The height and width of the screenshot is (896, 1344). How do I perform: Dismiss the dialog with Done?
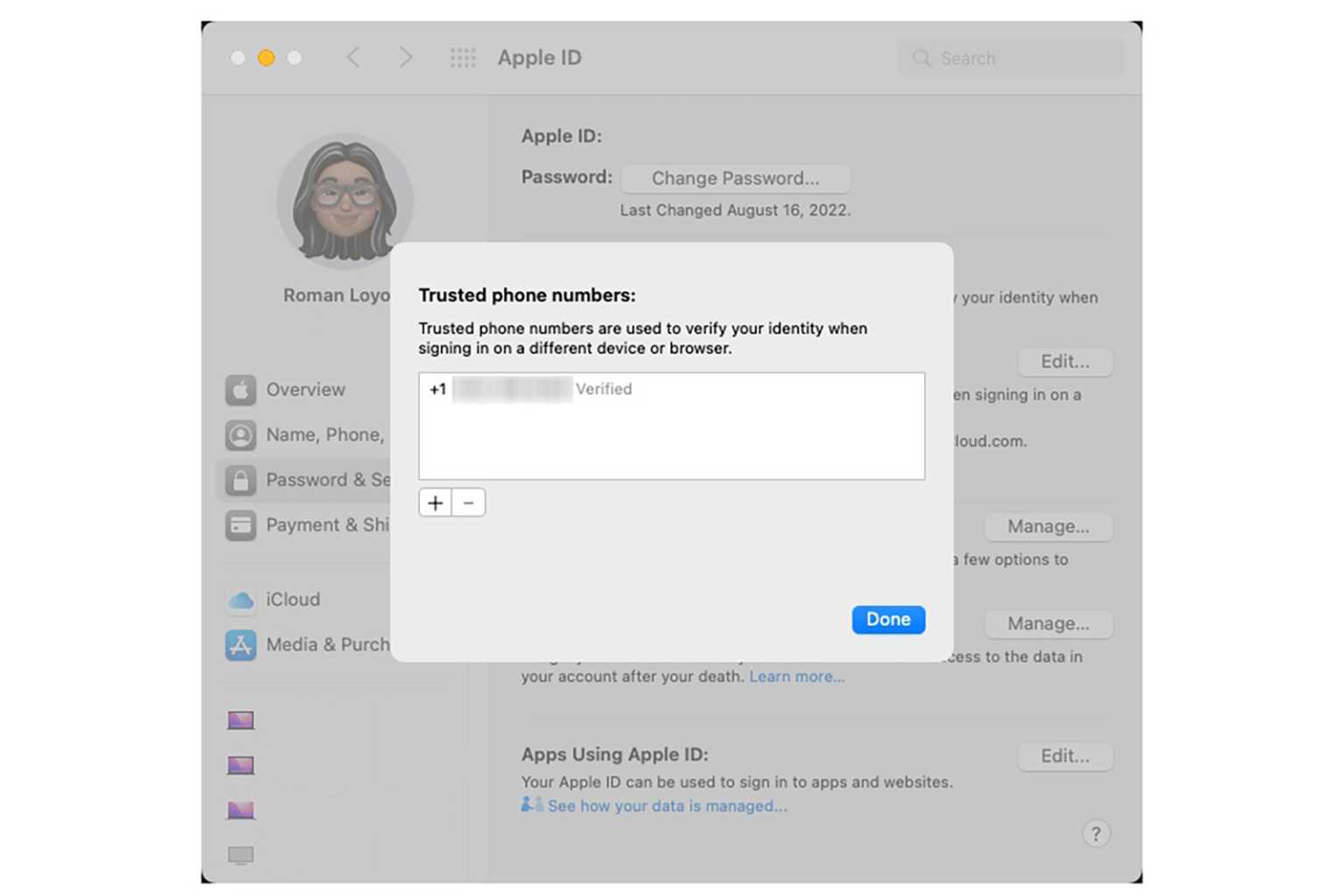887,619
